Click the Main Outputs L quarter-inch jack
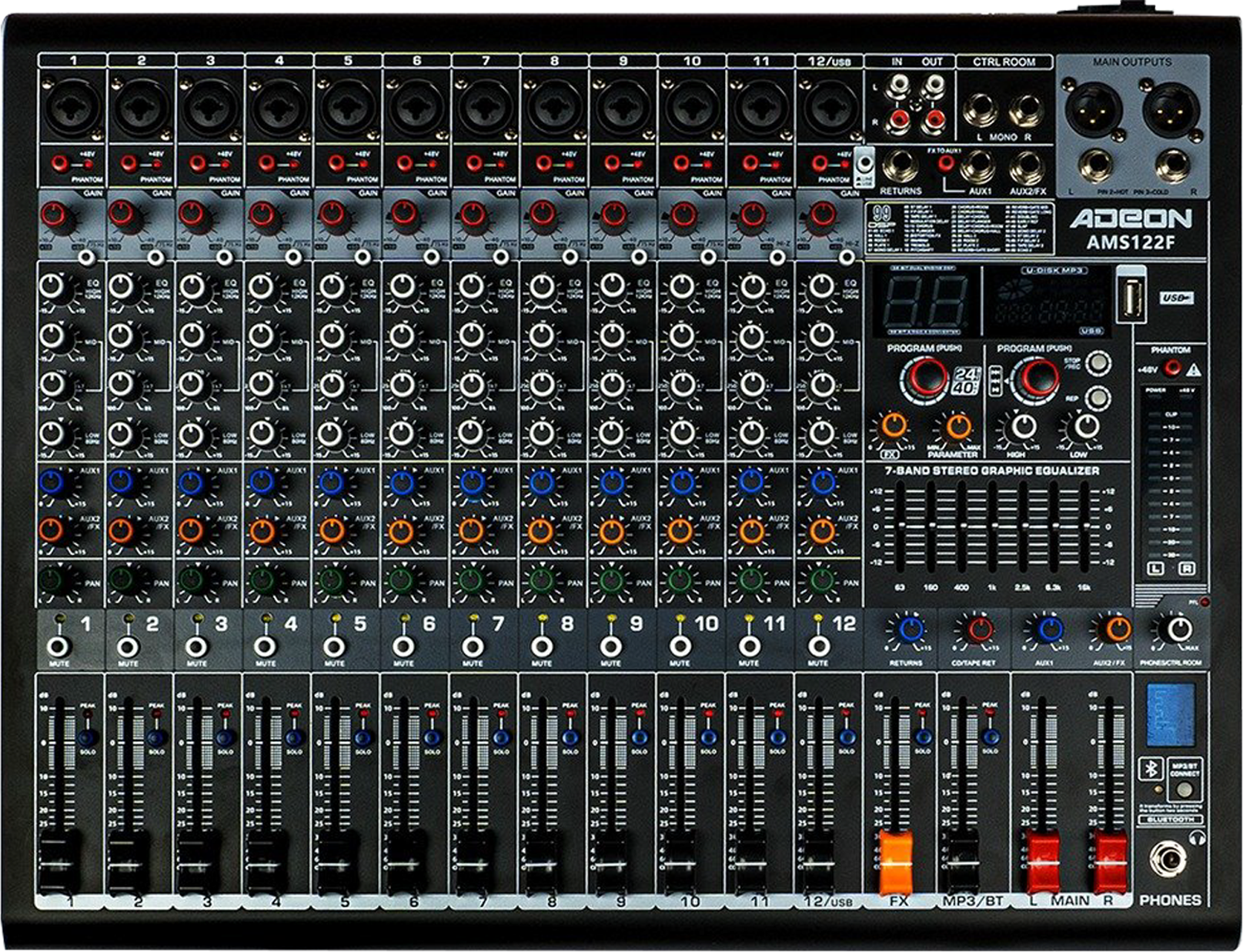Image resolution: width=1243 pixels, height=952 pixels. coord(1096,166)
